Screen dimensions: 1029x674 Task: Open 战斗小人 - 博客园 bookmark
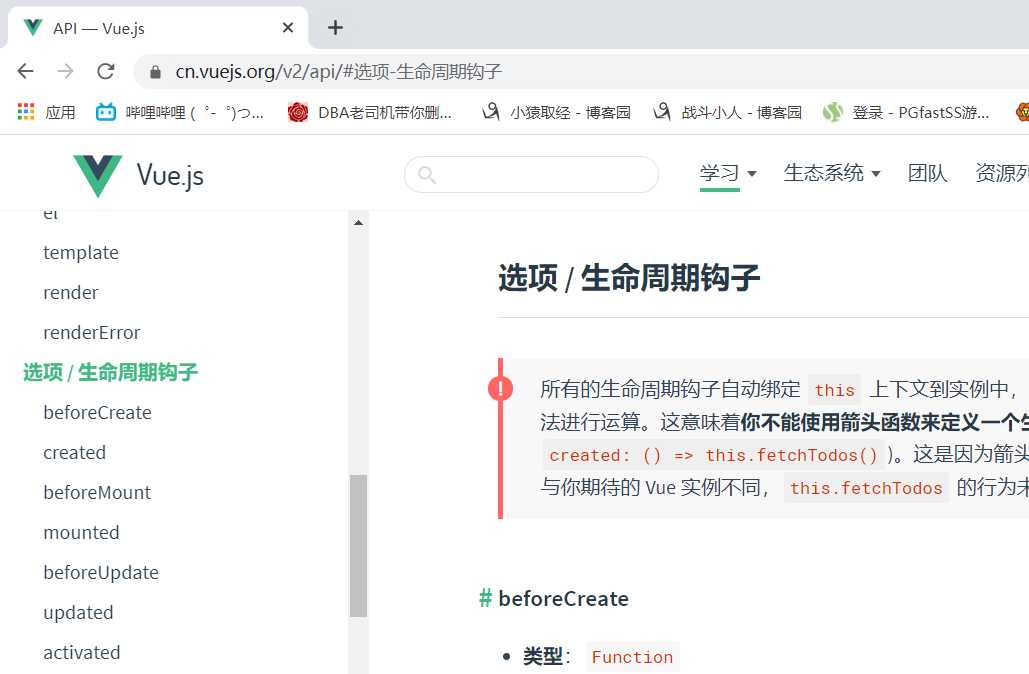728,112
